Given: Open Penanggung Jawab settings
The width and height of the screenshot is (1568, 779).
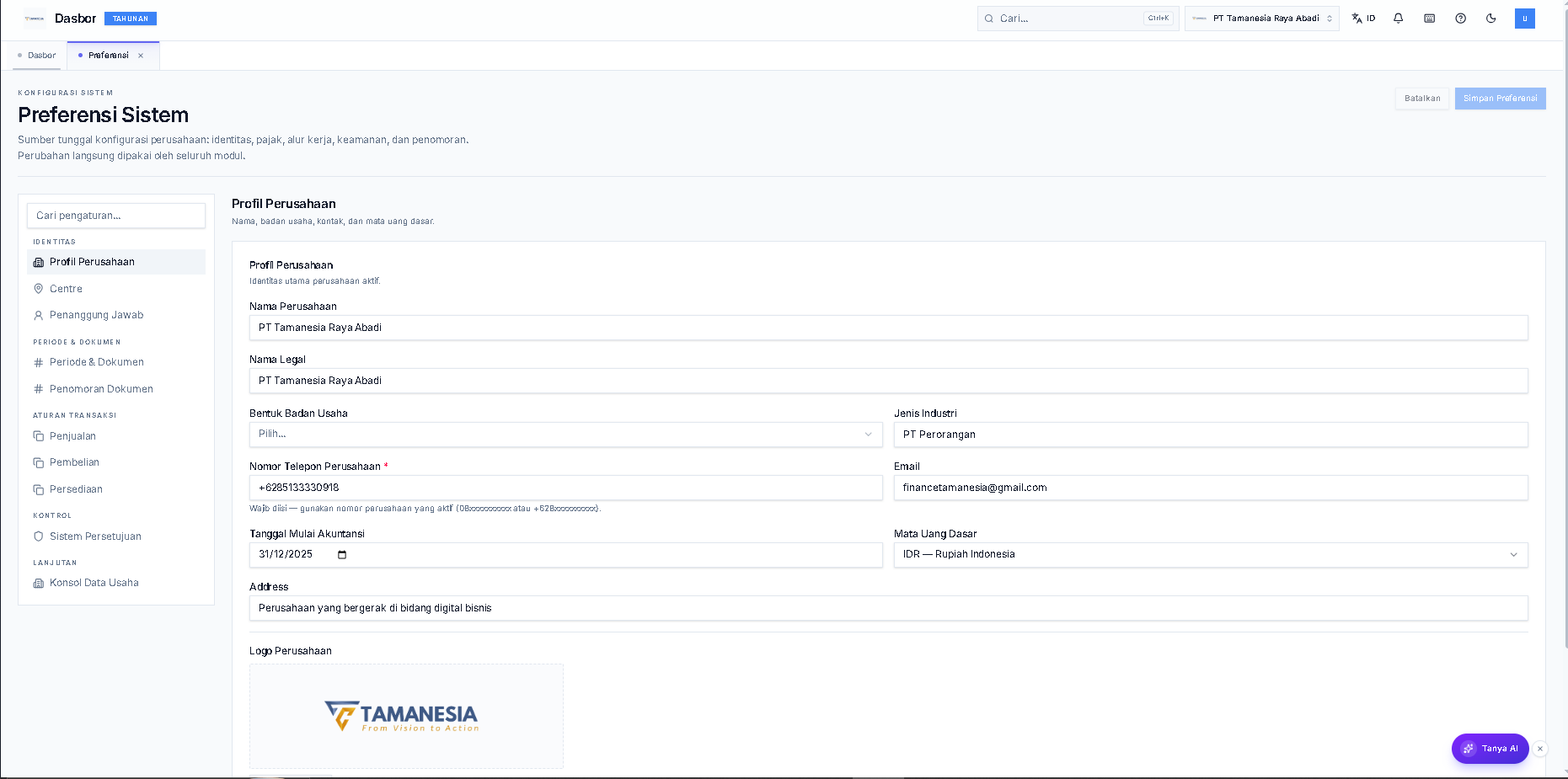Looking at the screenshot, I should (116, 315).
